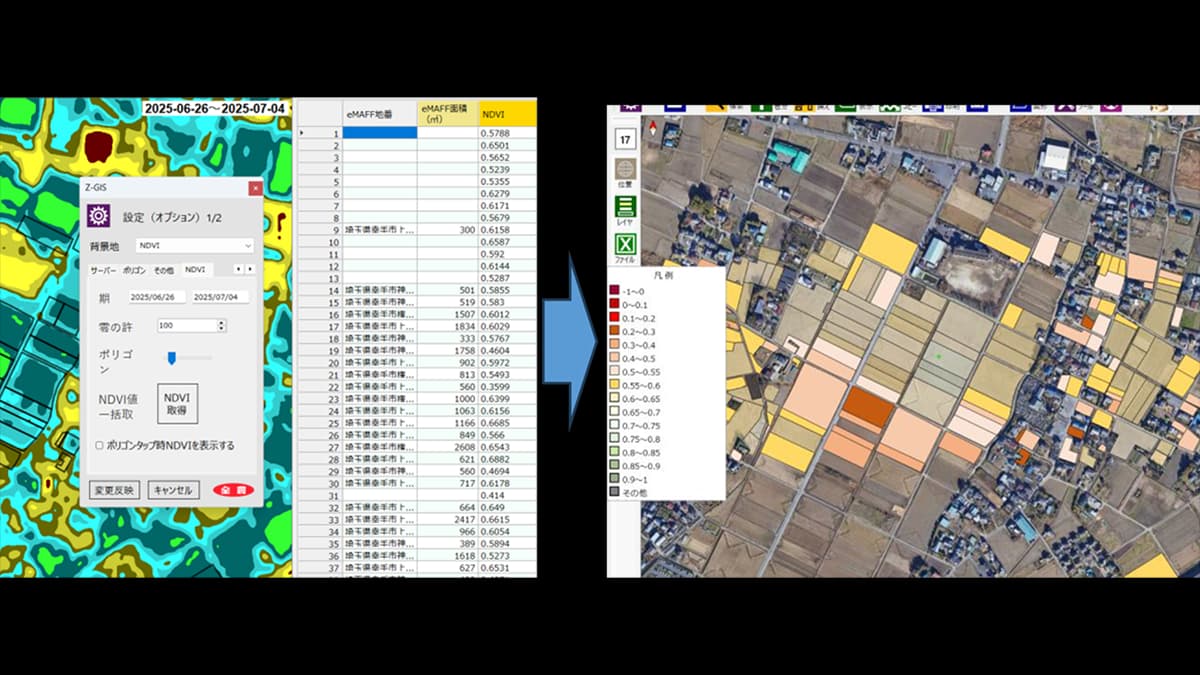
Task: Click the red oval 全画 icon
Action: pyautogui.click(x=233, y=490)
